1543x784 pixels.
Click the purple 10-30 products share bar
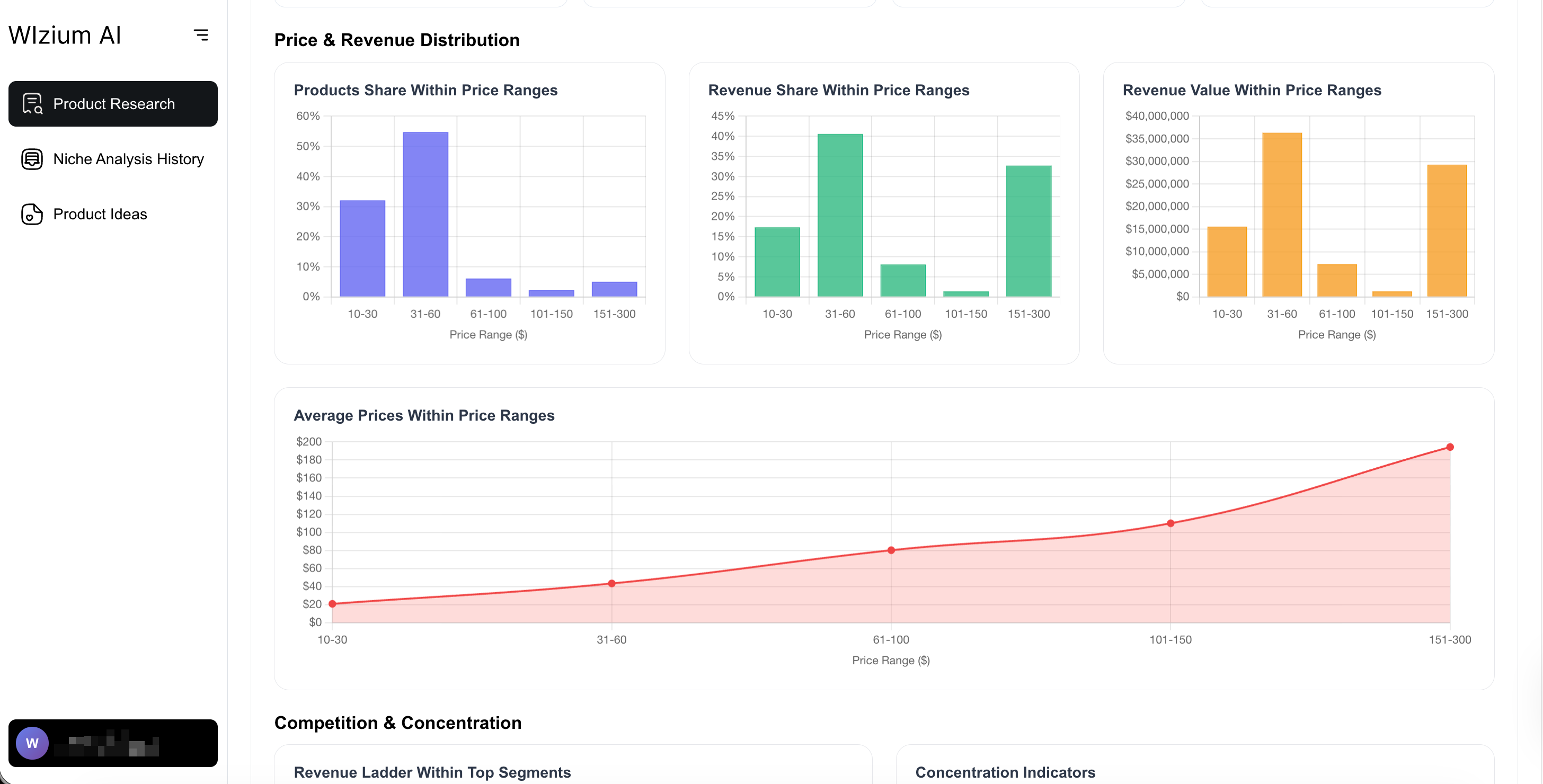(x=362, y=248)
